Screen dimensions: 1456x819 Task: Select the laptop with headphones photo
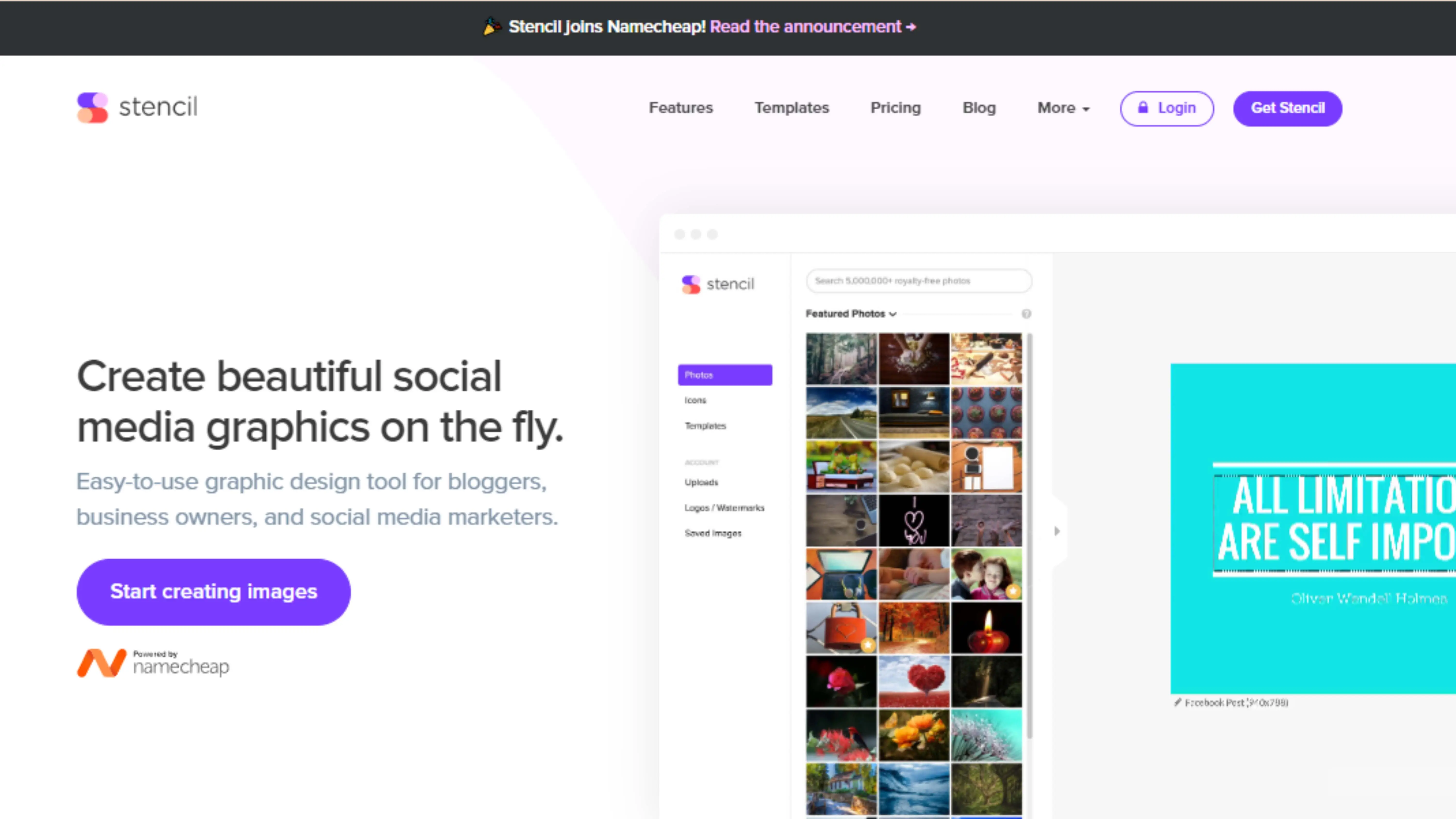tap(841, 574)
